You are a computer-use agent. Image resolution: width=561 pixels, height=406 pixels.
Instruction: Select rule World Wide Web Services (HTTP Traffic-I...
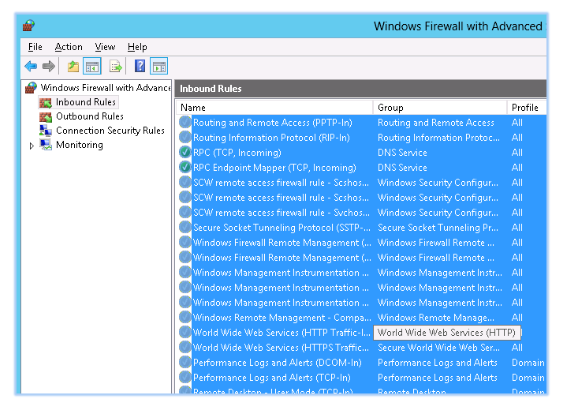tap(282, 333)
